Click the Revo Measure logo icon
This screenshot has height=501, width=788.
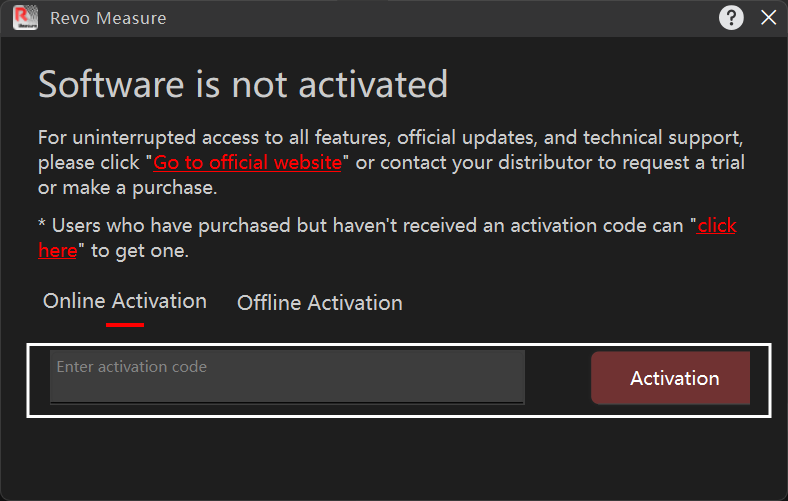(26, 18)
